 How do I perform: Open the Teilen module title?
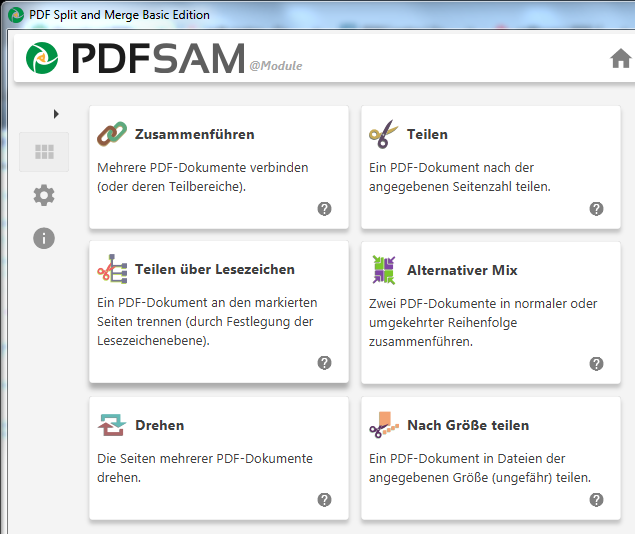427,134
